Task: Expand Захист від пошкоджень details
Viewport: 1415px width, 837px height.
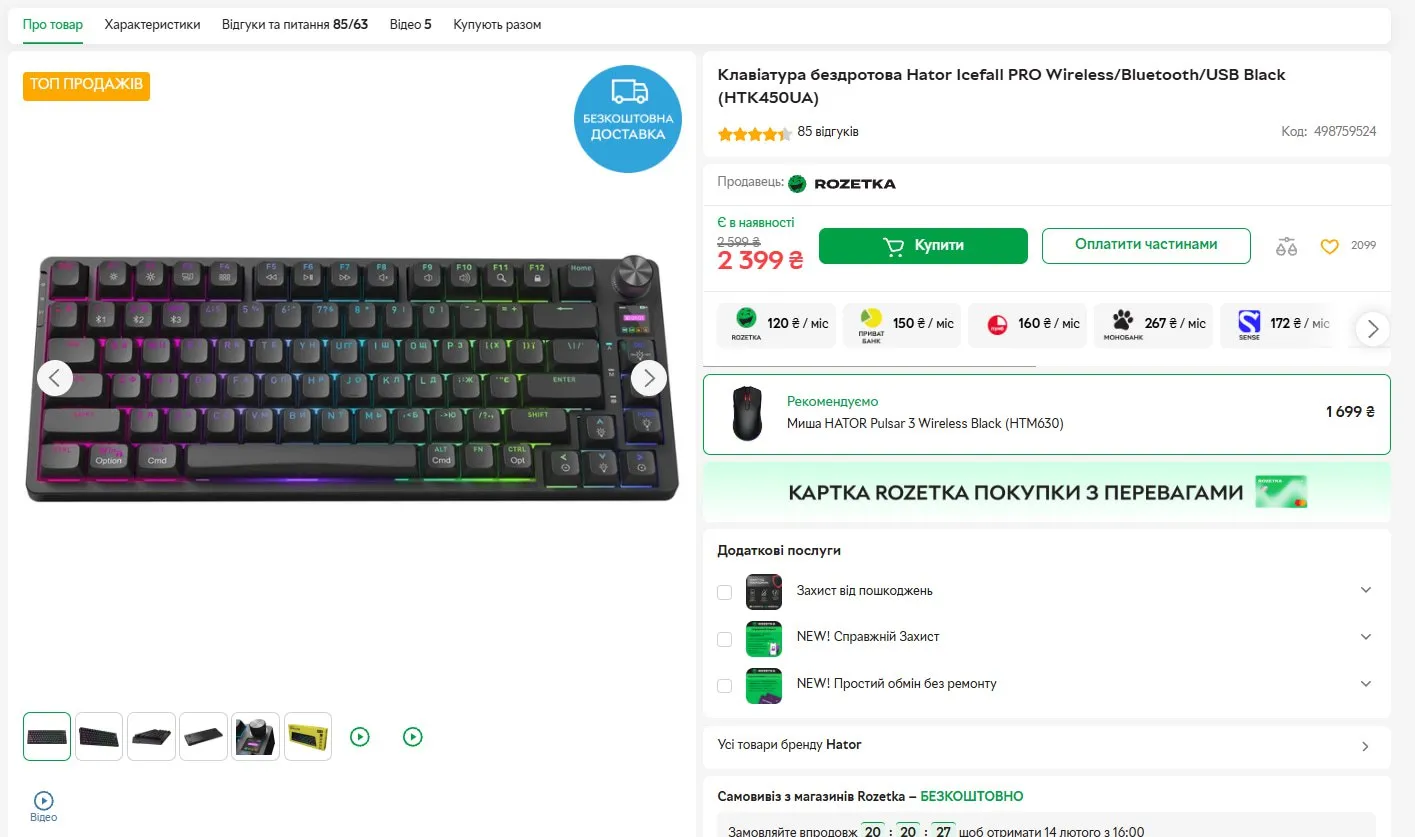Action: [x=1366, y=590]
